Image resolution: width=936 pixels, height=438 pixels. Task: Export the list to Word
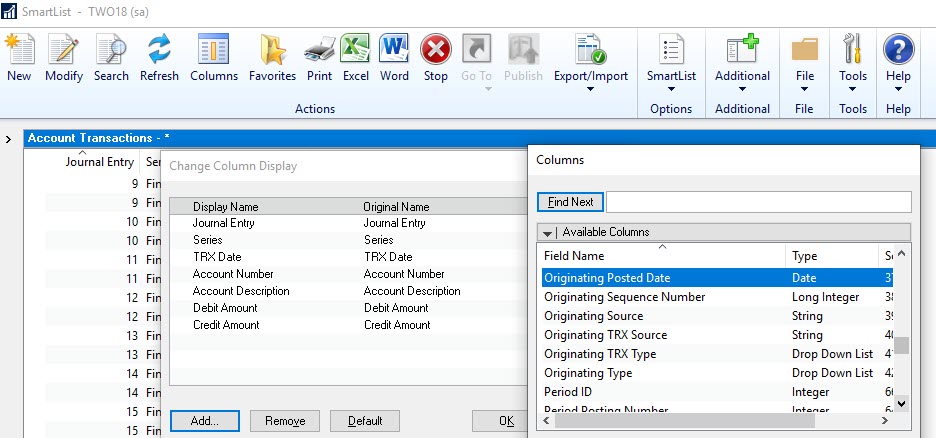[394, 50]
